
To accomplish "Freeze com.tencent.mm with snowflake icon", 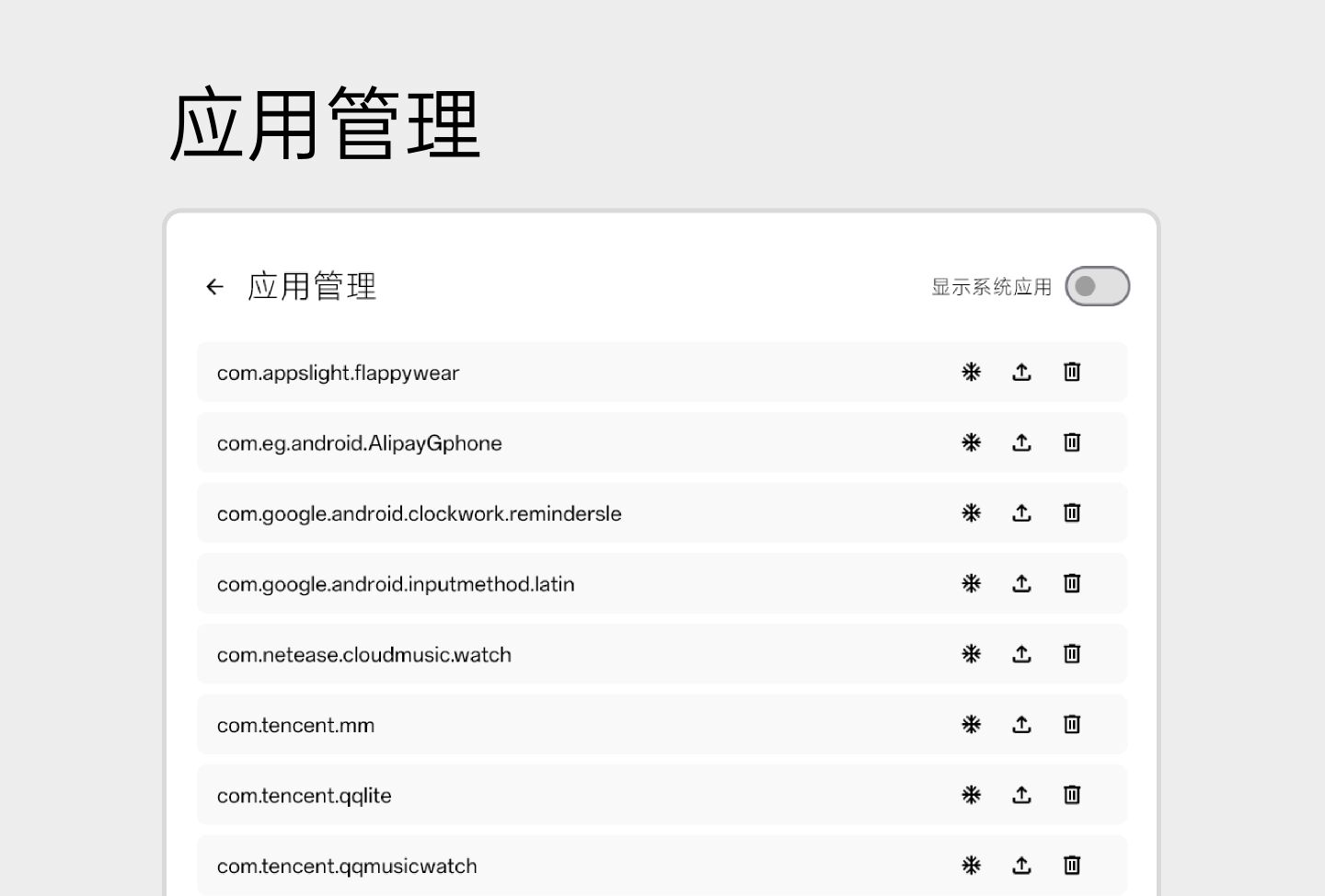I will point(971,725).
